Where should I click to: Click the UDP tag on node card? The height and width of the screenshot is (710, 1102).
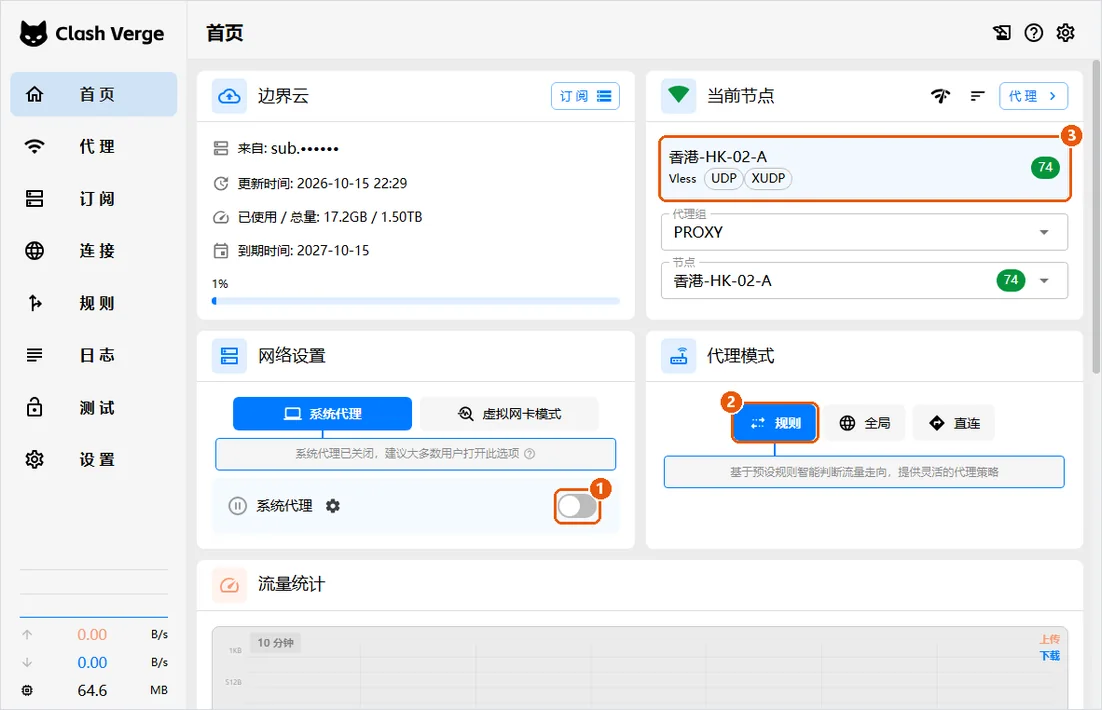(723, 179)
